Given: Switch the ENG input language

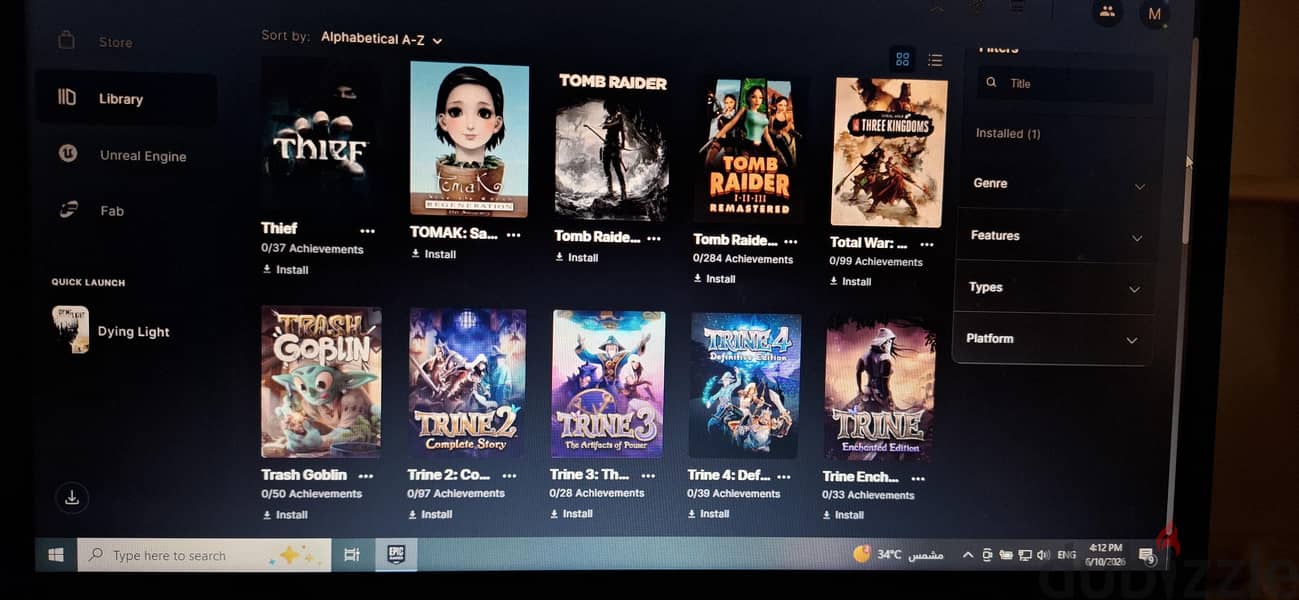Looking at the screenshot, I should point(1067,554).
